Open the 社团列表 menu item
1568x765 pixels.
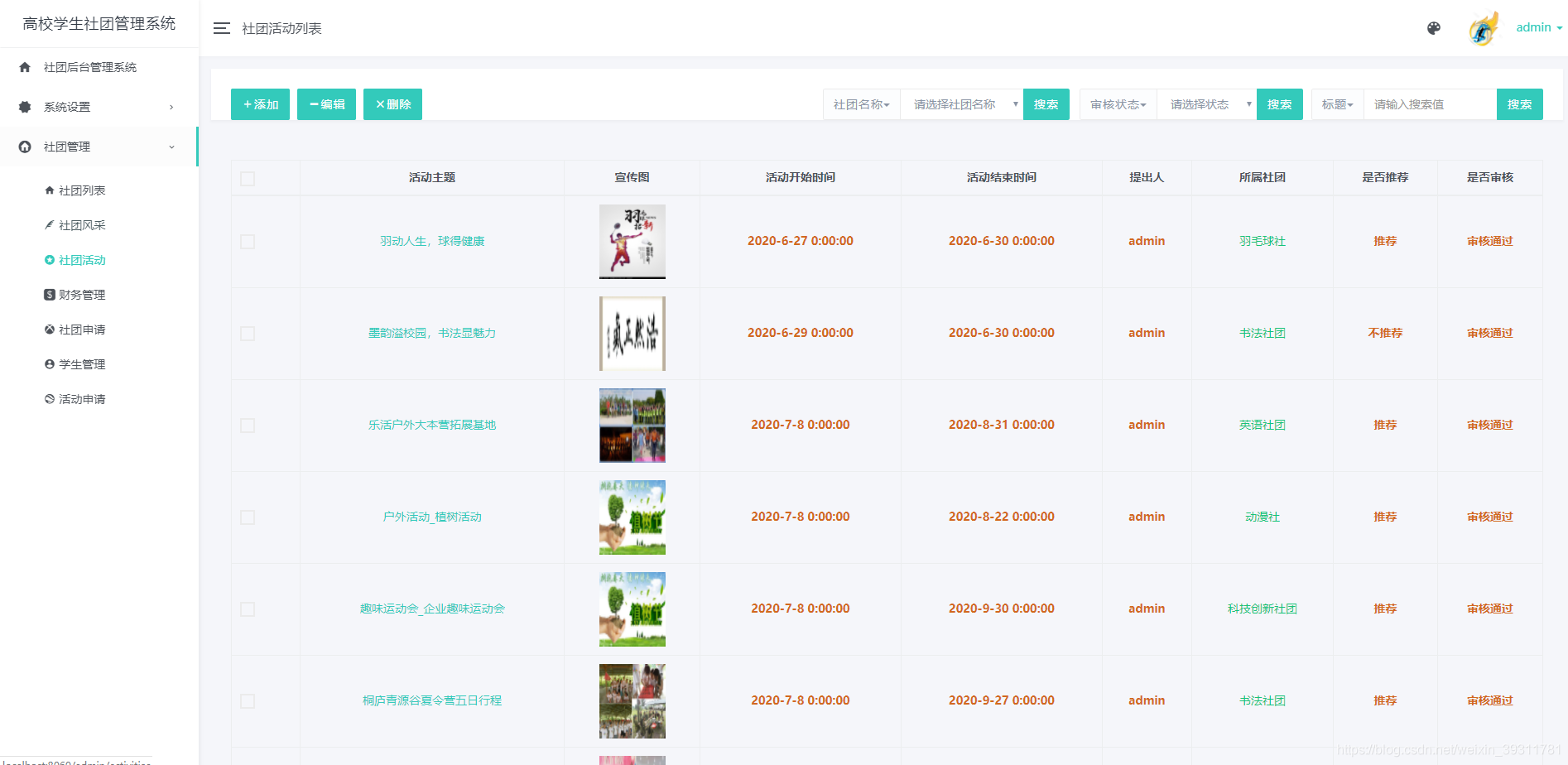[82, 190]
